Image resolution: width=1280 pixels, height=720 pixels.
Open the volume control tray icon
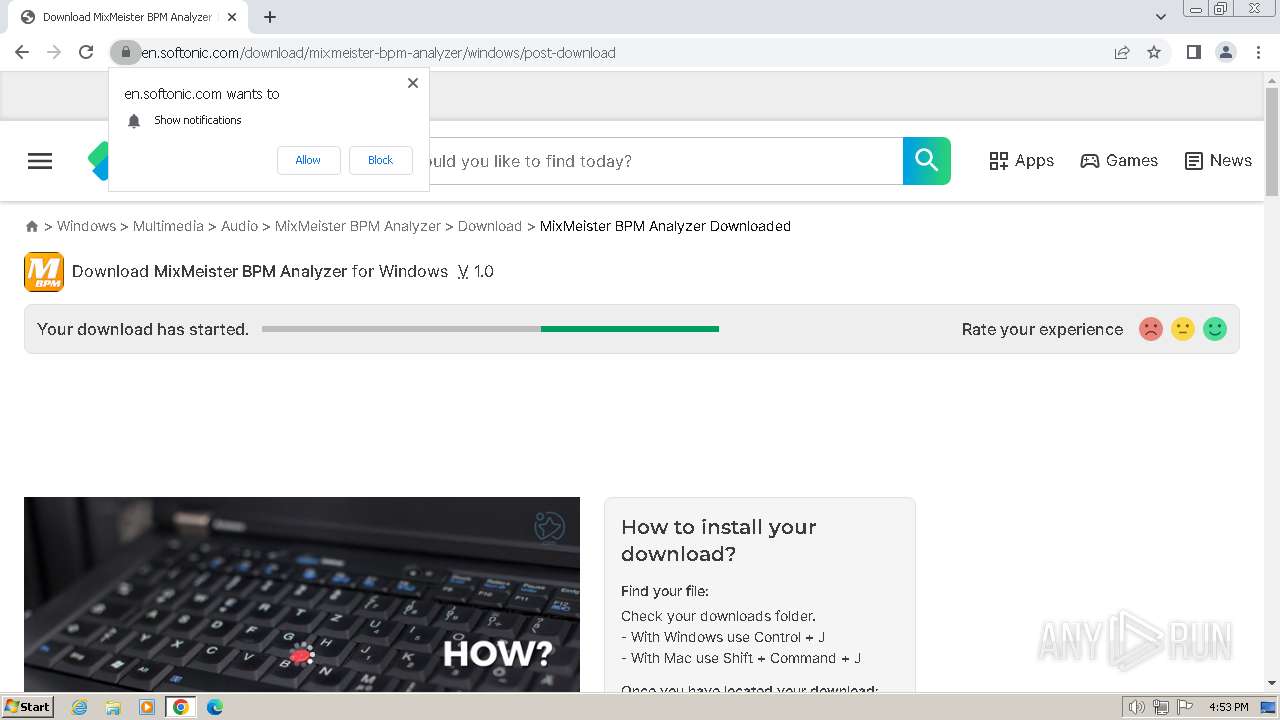coord(1137,707)
